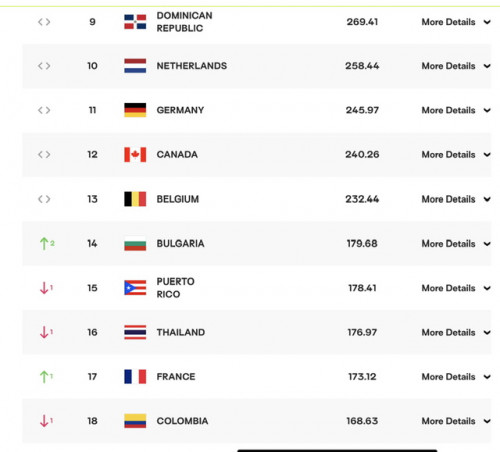The width and height of the screenshot is (500, 452).
Task: Expand Colombia details chevron
Action: coord(487,421)
